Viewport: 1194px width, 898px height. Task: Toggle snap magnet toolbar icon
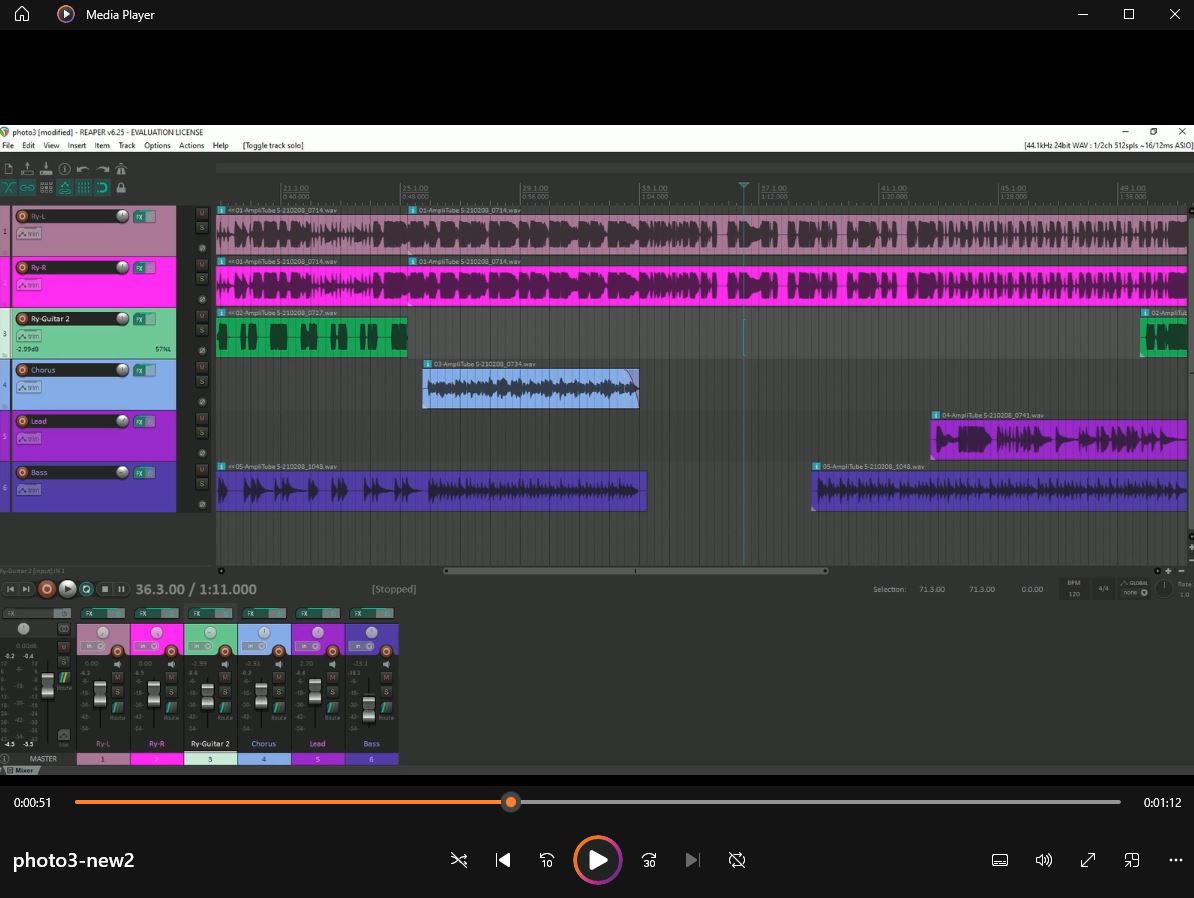[102, 187]
